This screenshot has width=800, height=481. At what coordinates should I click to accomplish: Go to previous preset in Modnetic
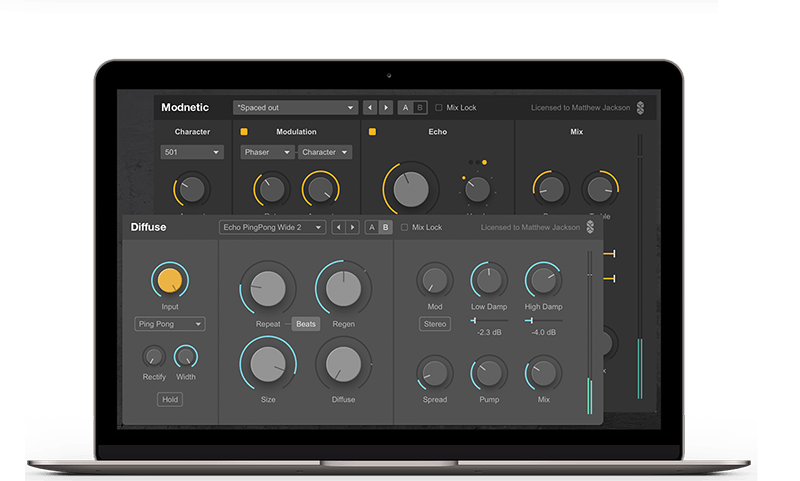[370, 108]
